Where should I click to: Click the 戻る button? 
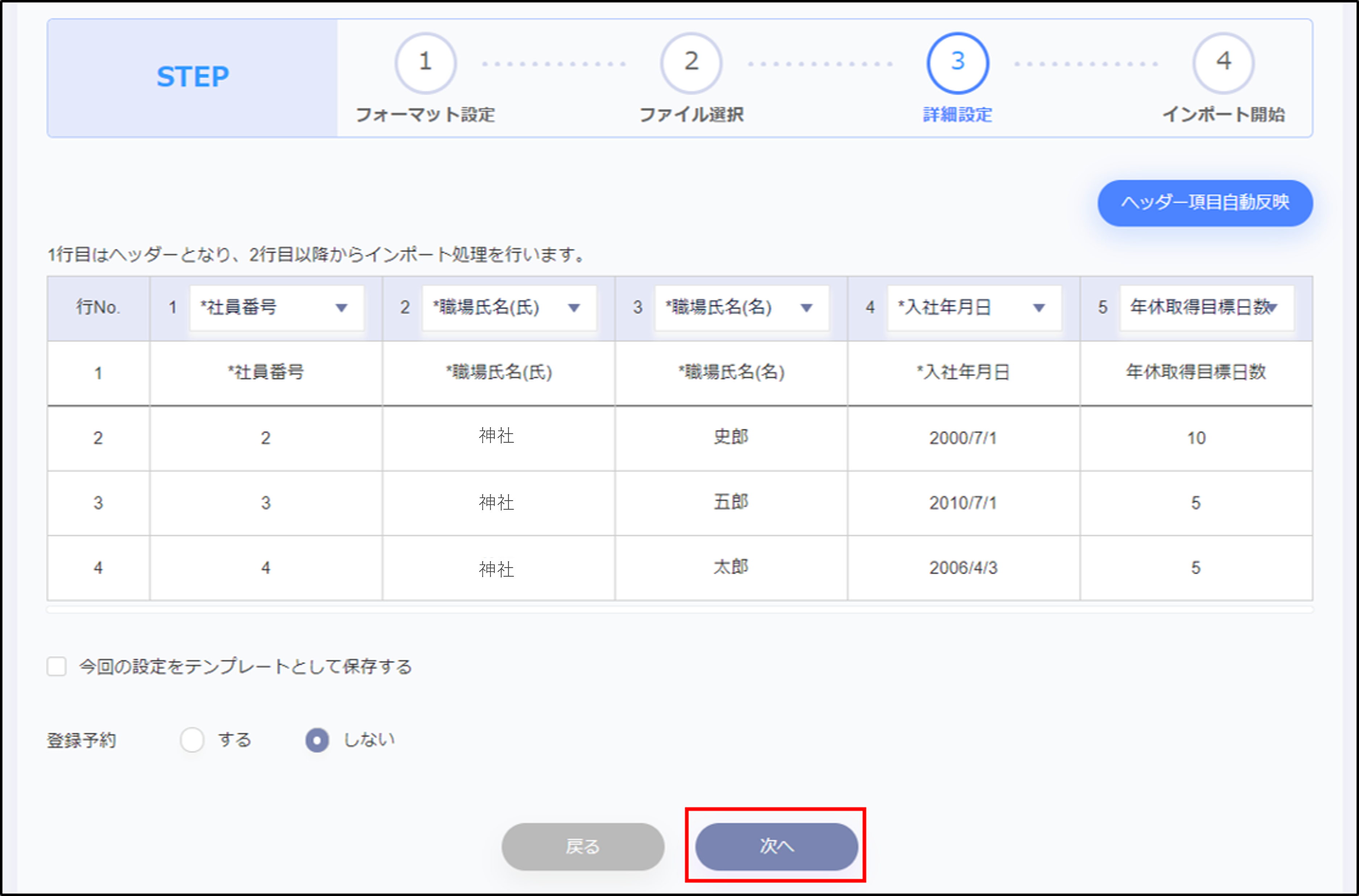click(x=582, y=846)
